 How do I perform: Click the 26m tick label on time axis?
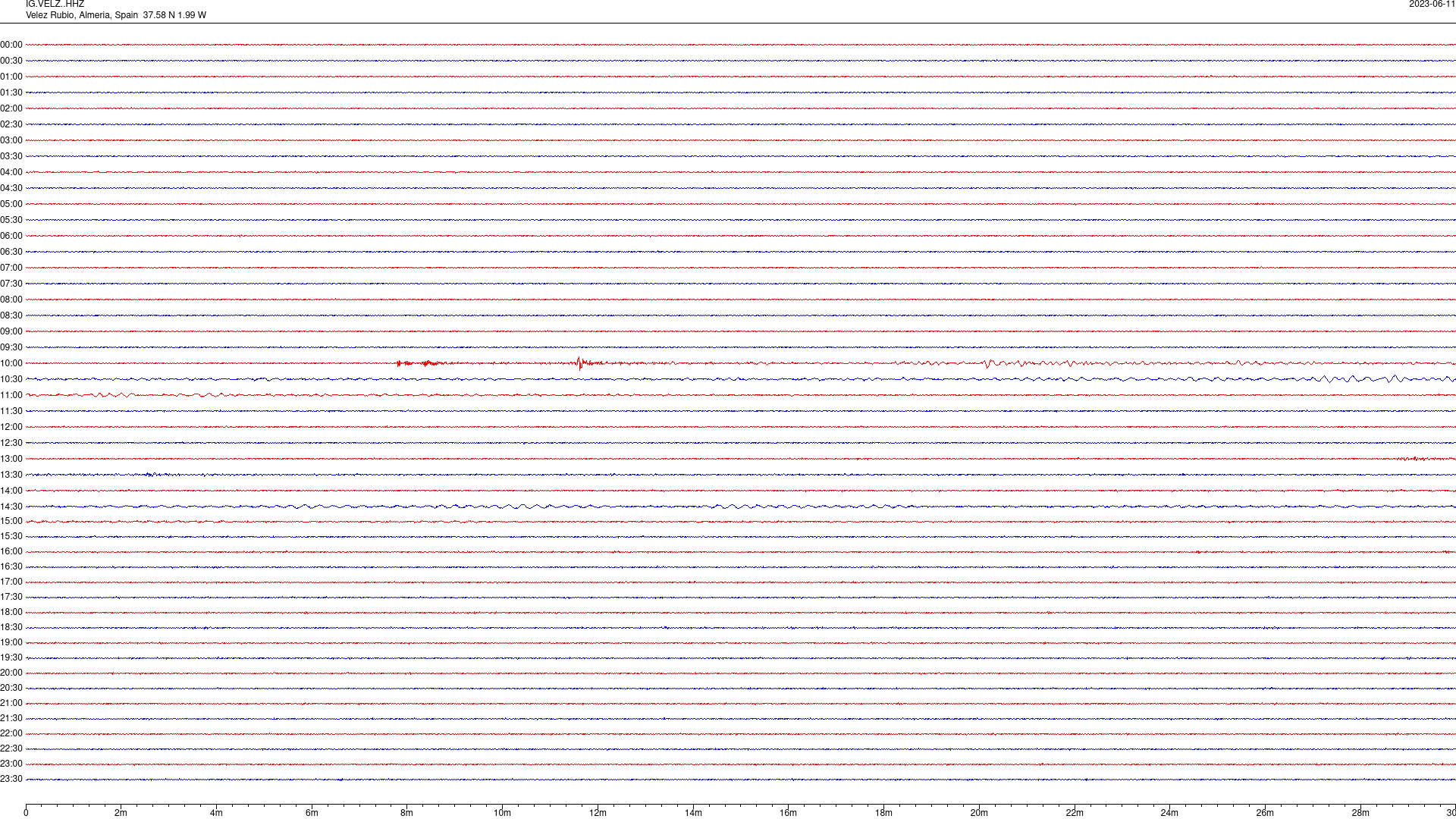1265,813
